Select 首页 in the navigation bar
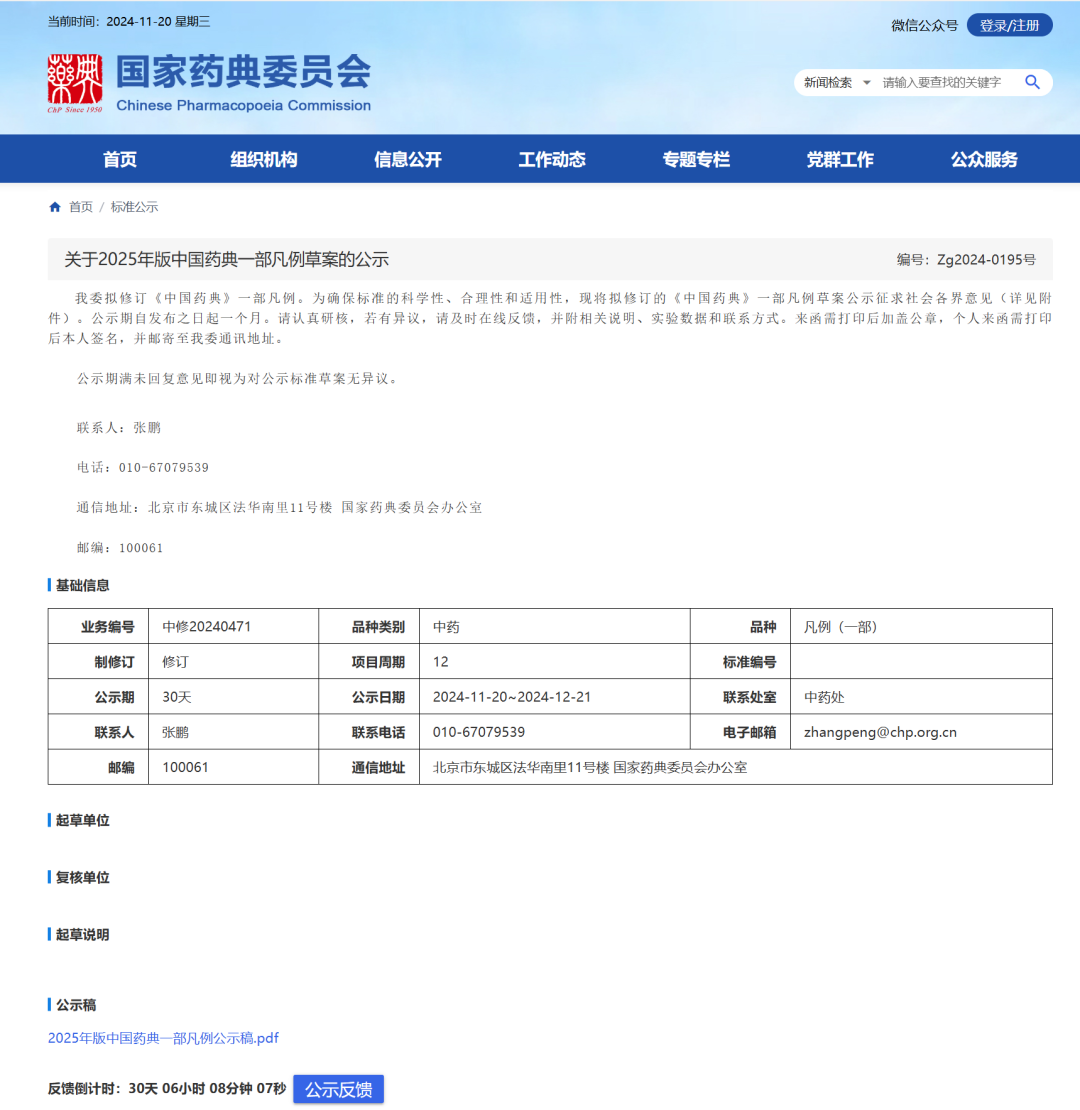 click(x=119, y=158)
